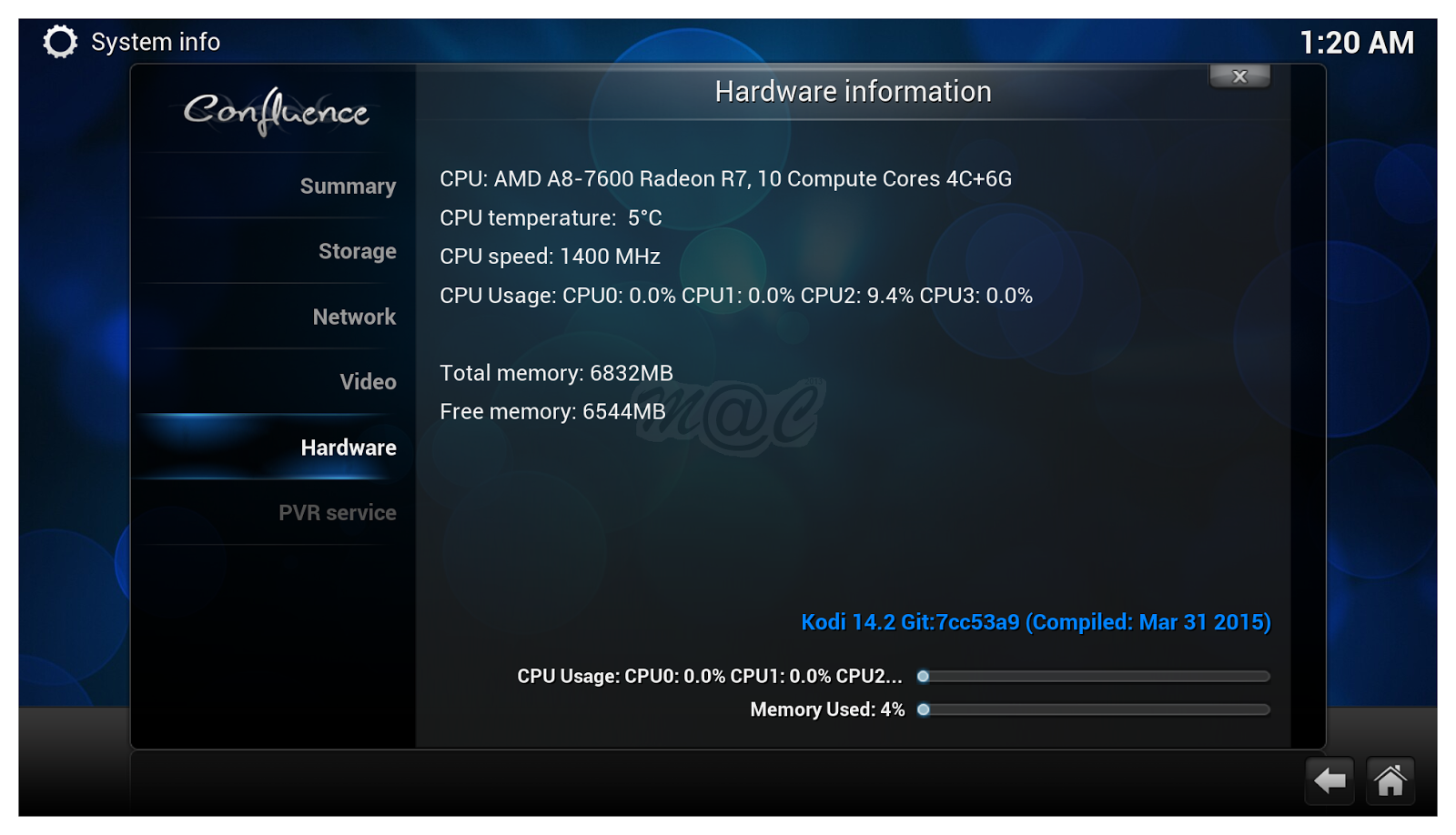The height and width of the screenshot is (835, 1456).
Task: Select the Hardware section
Action: [349, 448]
